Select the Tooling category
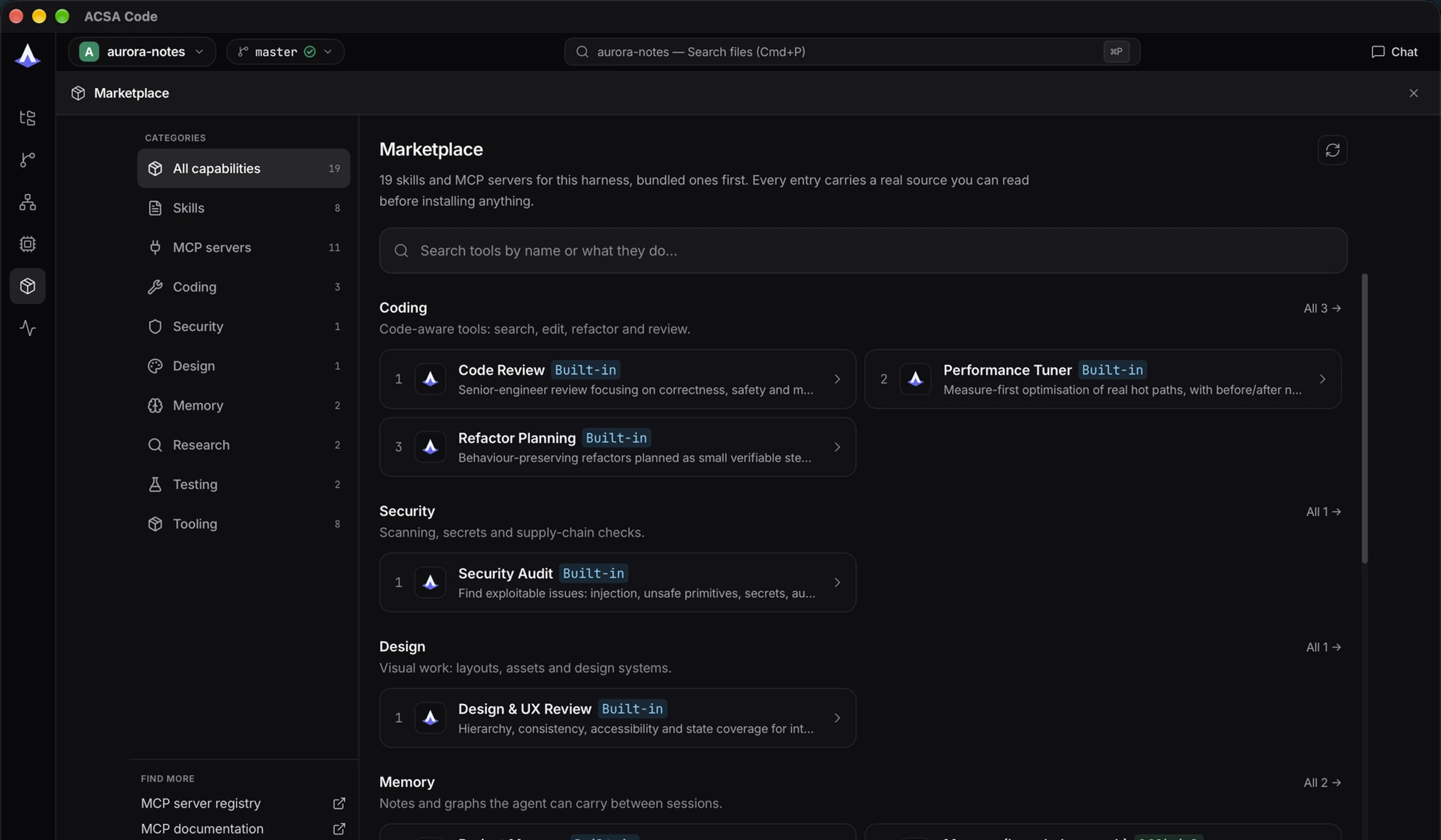This screenshot has height=840, width=1441. coord(244,524)
